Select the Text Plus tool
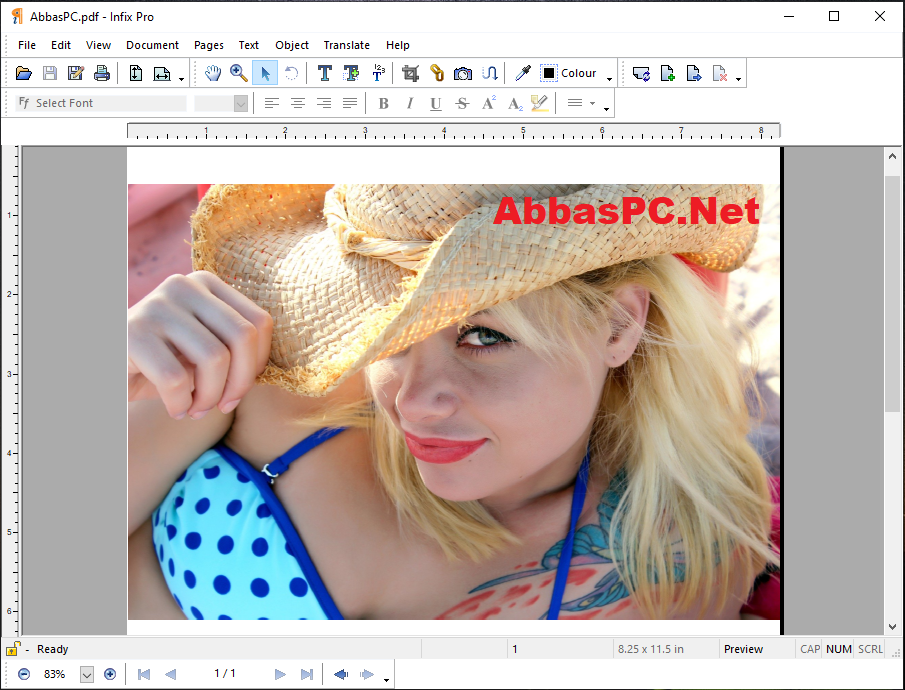The image size is (905, 690). [x=351, y=73]
